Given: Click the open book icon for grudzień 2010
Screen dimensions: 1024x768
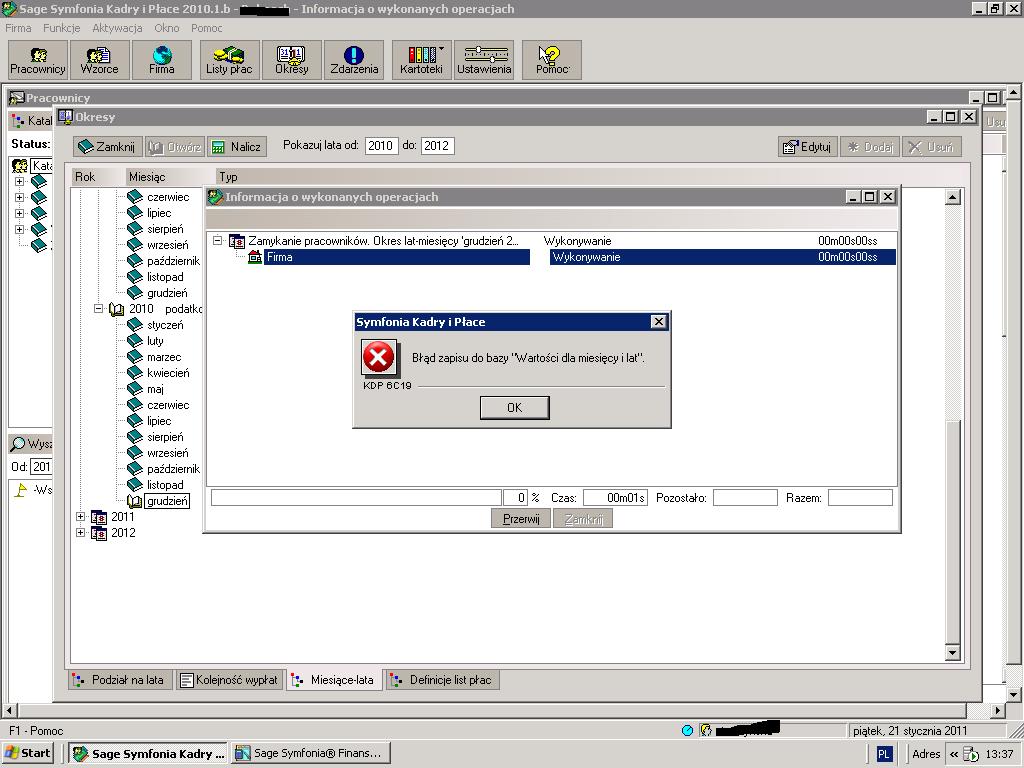Looking at the screenshot, I should point(135,501).
